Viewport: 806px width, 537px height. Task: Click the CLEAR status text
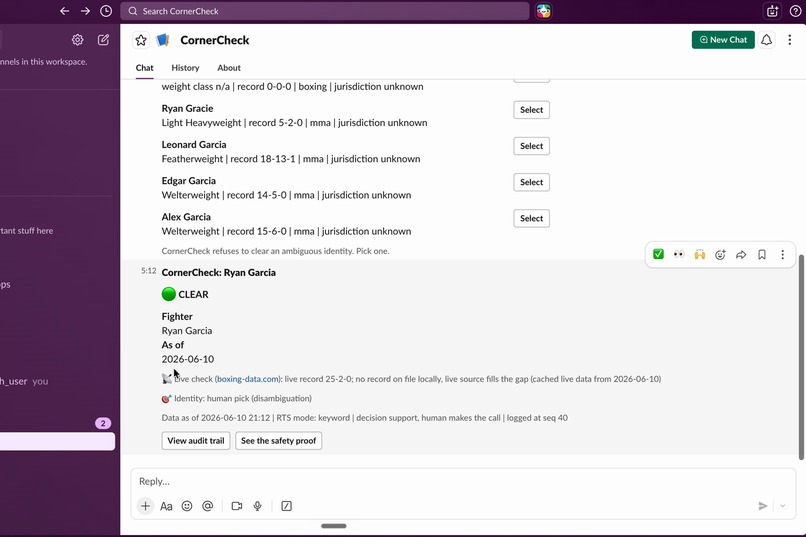193,294
